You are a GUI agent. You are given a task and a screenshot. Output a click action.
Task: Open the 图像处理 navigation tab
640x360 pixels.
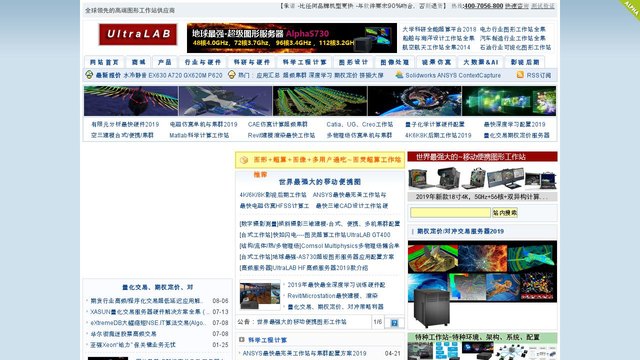pyautogui.click(x=395, y=62)
